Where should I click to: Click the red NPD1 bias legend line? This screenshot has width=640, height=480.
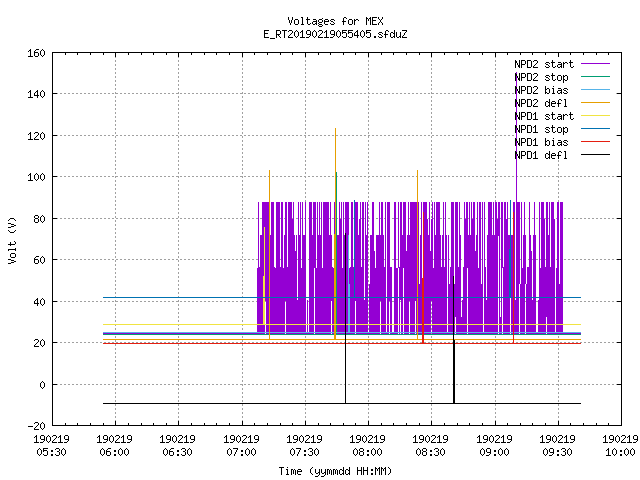(595, 142)
